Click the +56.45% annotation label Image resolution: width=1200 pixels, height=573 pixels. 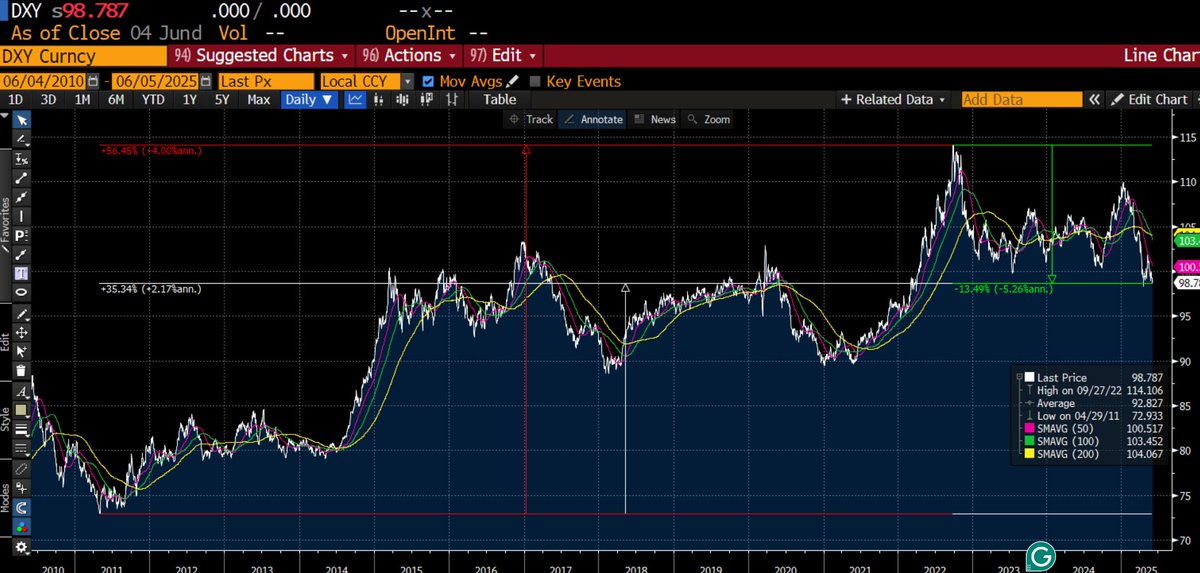[150, 150]
